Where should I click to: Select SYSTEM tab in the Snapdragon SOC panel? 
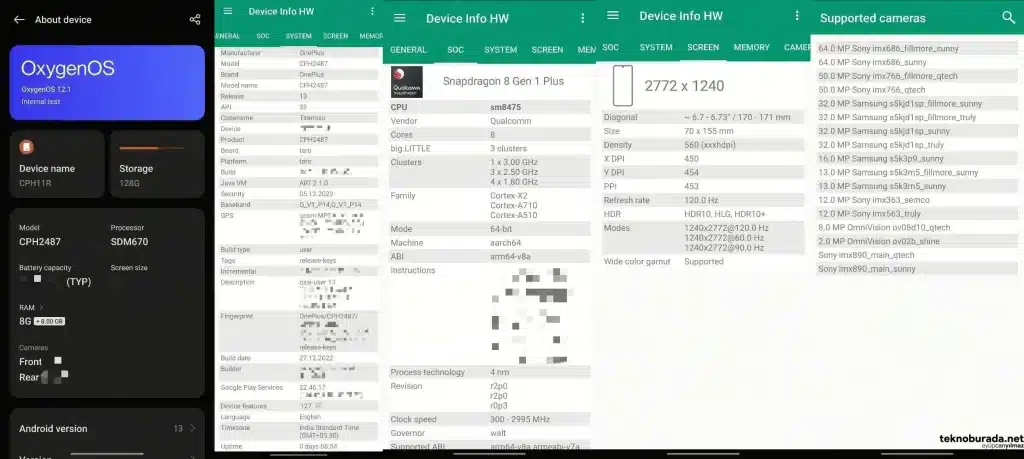click(501, 50)
